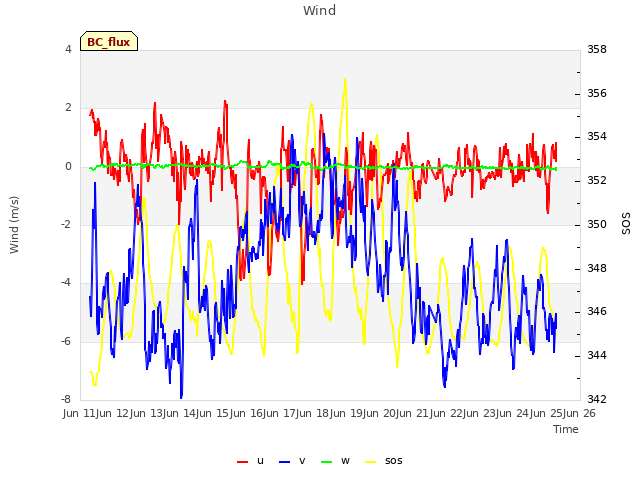The width and height of the screenshot is (640, 480).
Task: Click the -8 left axis tick label
Action: pos(66,399)
